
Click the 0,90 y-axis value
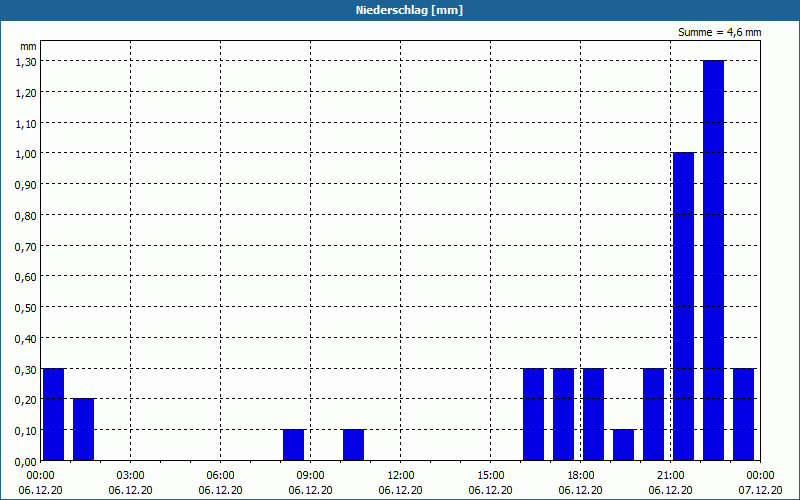click(26, 185)
